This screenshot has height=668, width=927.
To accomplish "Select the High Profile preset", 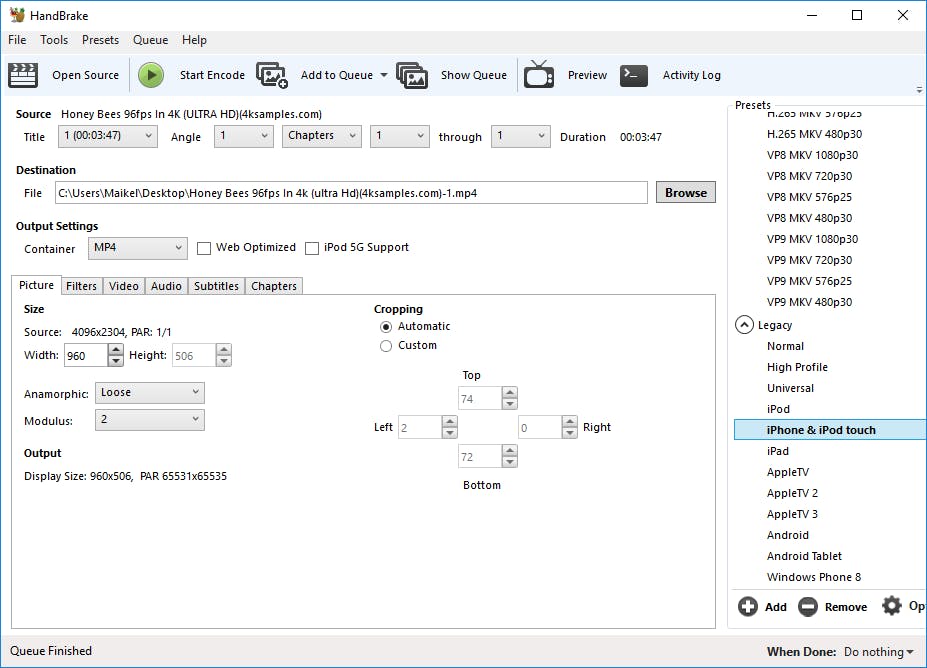I will click(797, 367).
